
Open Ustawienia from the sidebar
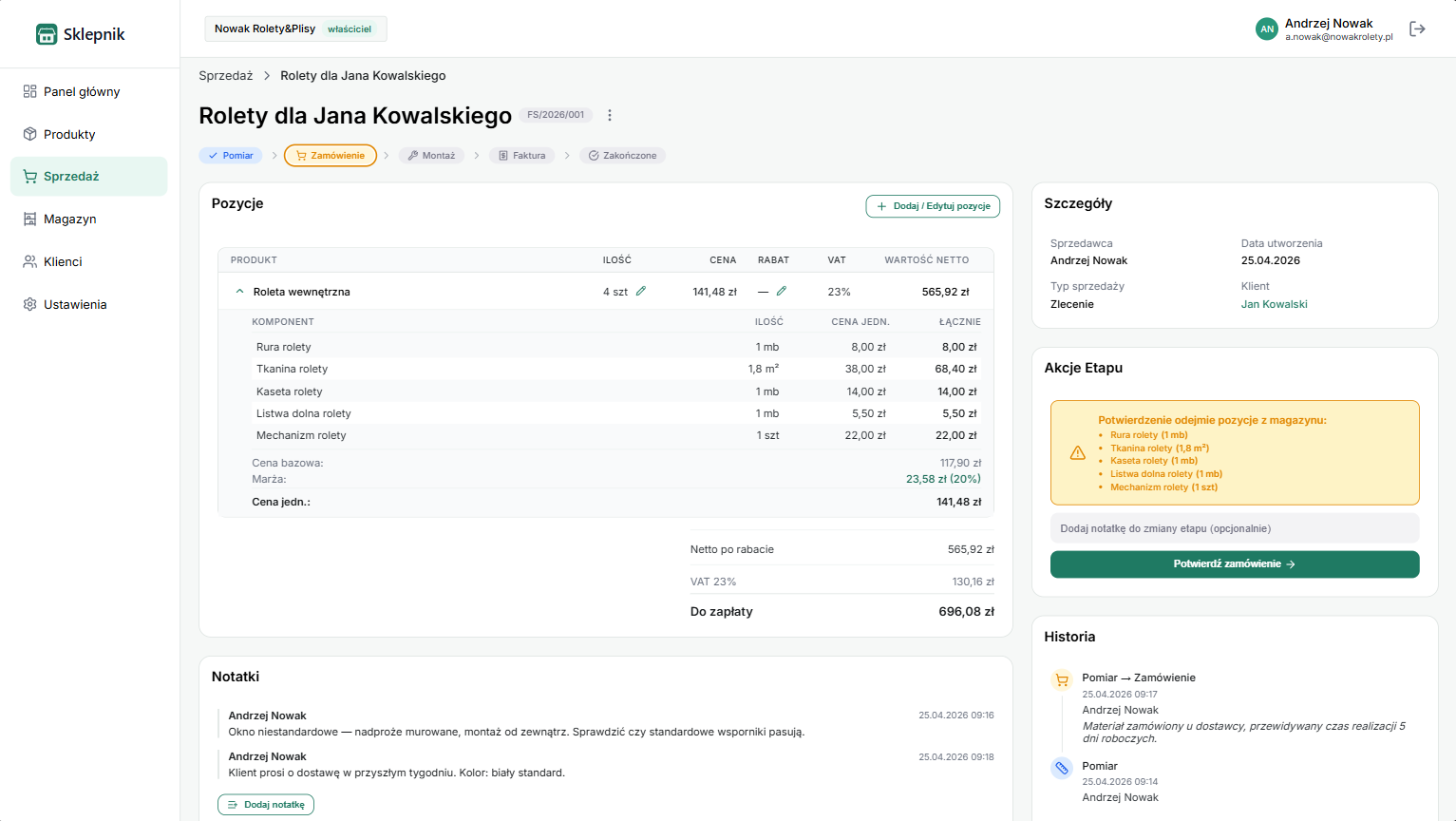(74, 305)
